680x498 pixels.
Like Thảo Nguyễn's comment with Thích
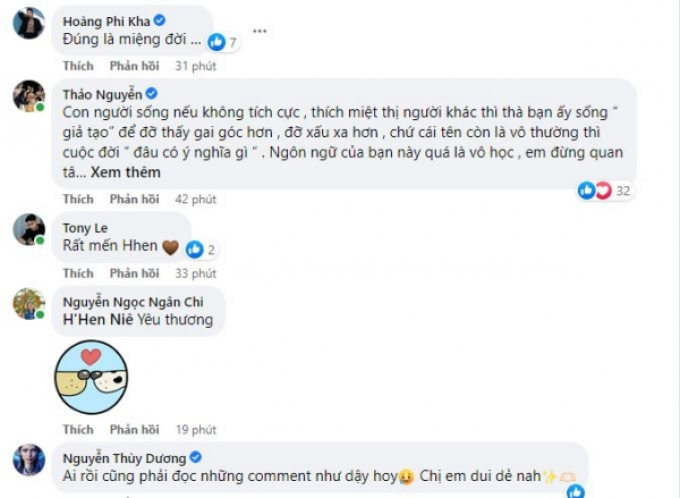[78, 199]
